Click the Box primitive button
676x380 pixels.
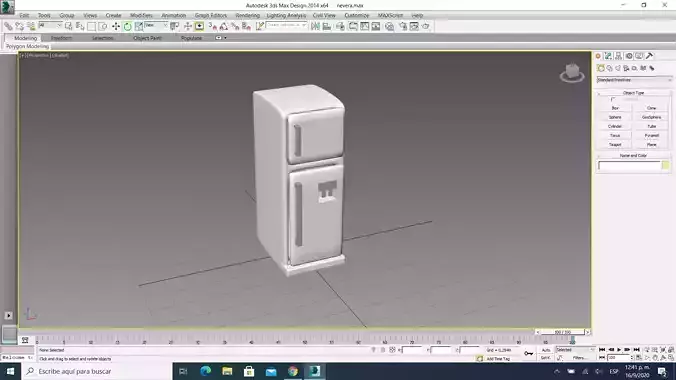pos(615,108)
